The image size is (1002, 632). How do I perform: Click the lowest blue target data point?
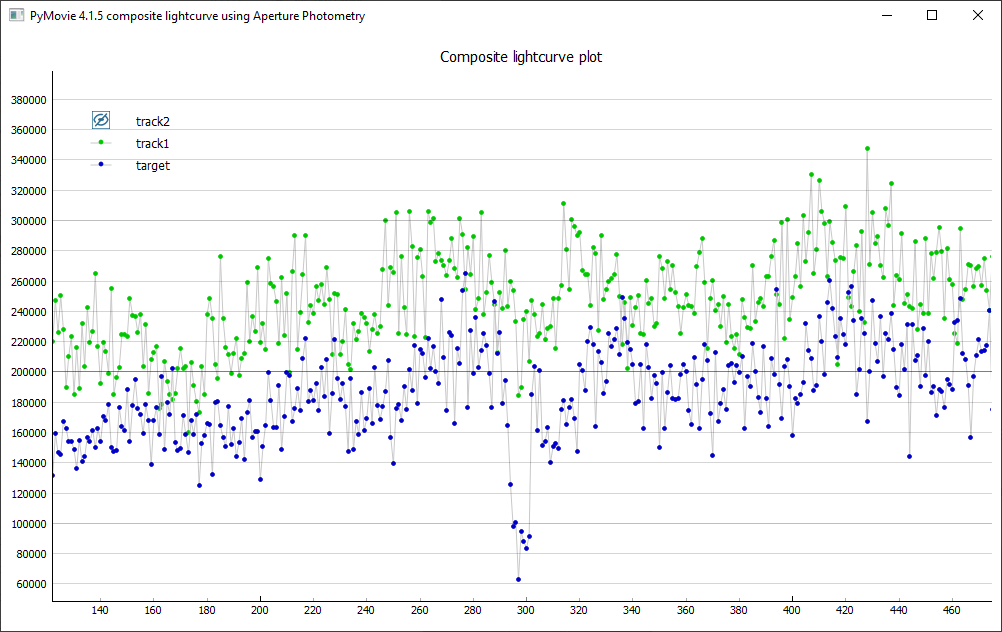click(518, 579)
